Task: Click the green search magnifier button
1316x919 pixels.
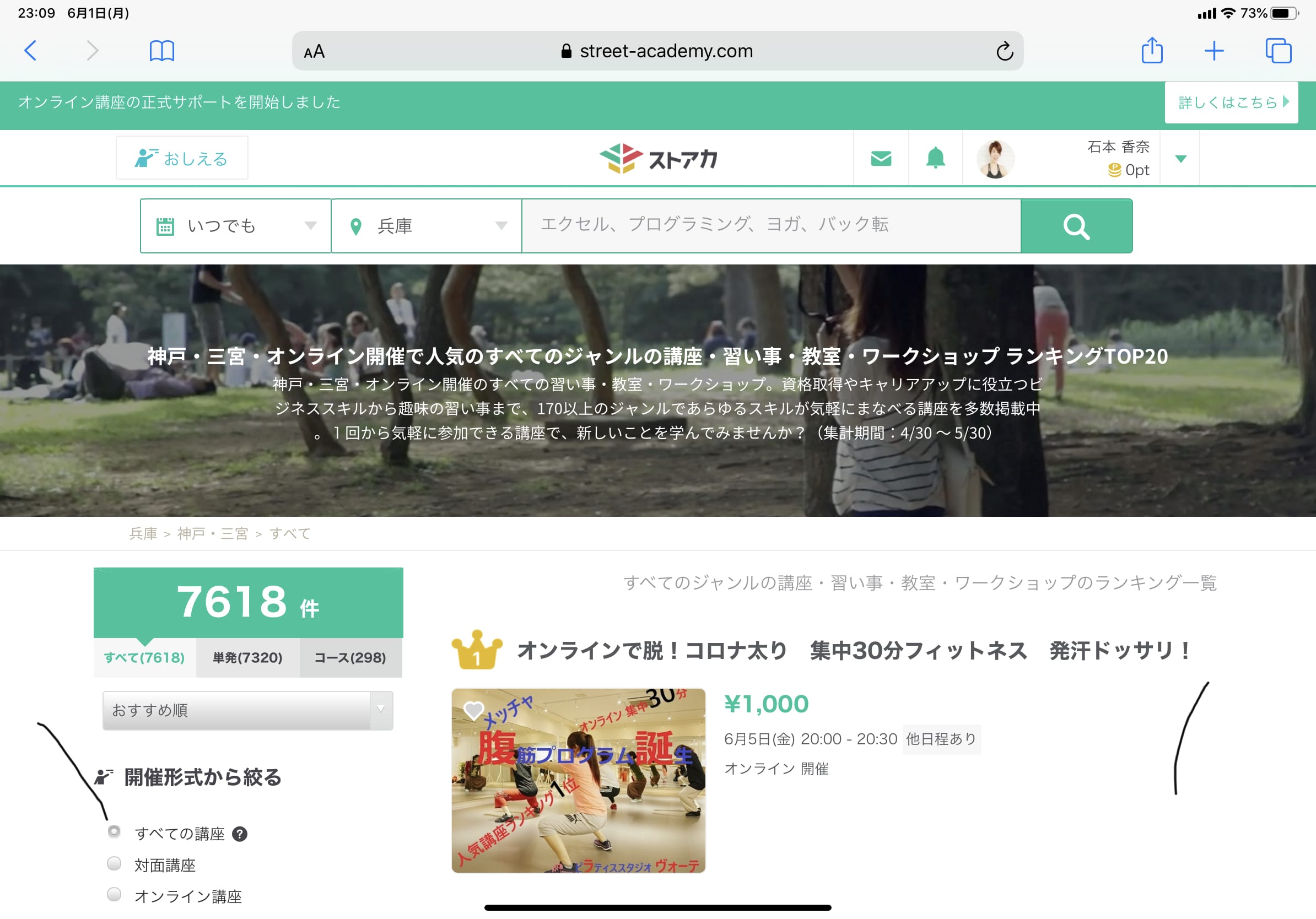Action: click(1076, 226)
